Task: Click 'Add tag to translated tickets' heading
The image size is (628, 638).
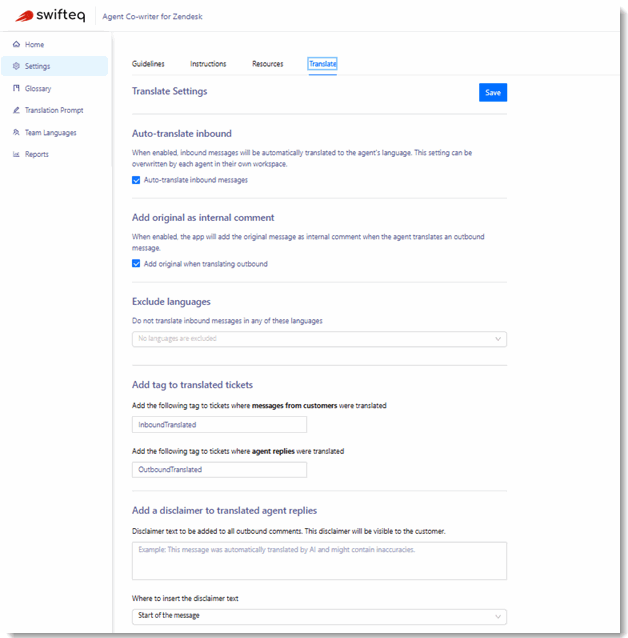Action: click(192, 385)
